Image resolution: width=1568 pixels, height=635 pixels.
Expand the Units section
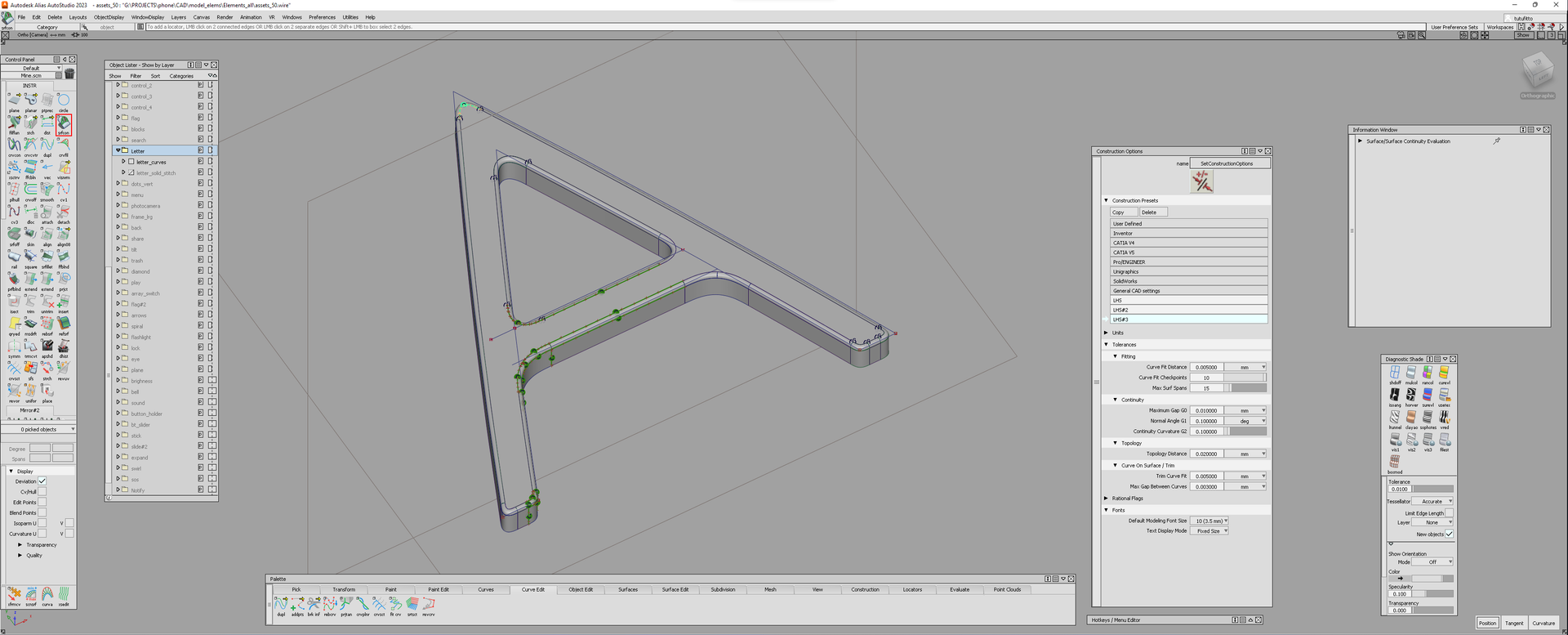1107,333
